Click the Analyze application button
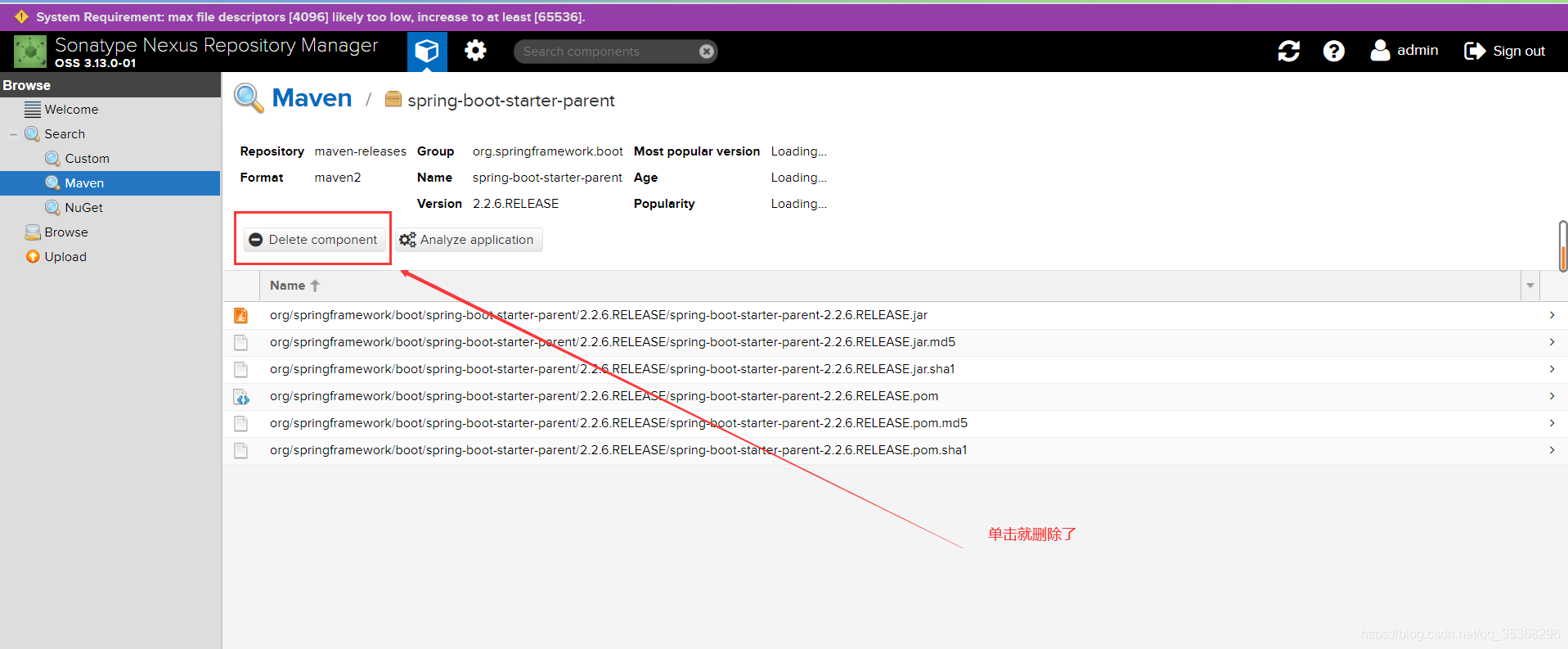The image size is (1568, 649). click(x=469, y=240)
